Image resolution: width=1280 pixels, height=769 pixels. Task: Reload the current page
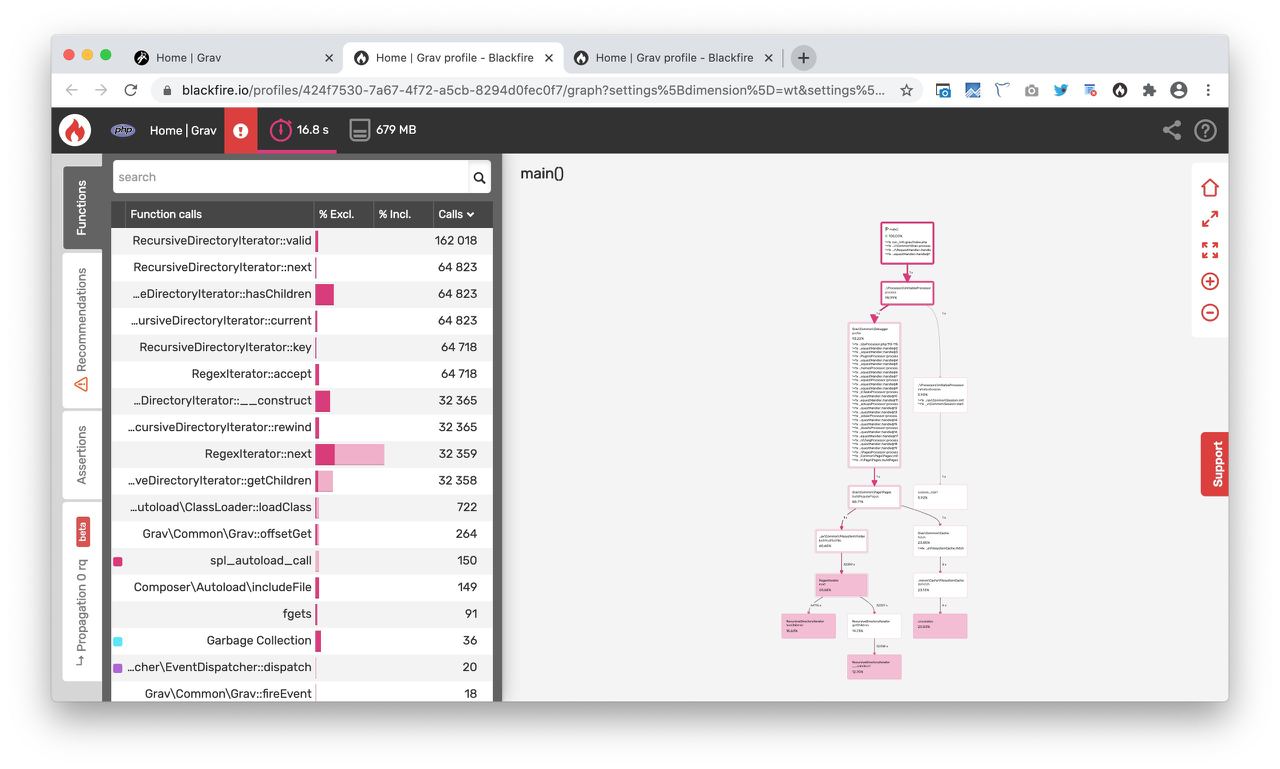tap(130, 90)
